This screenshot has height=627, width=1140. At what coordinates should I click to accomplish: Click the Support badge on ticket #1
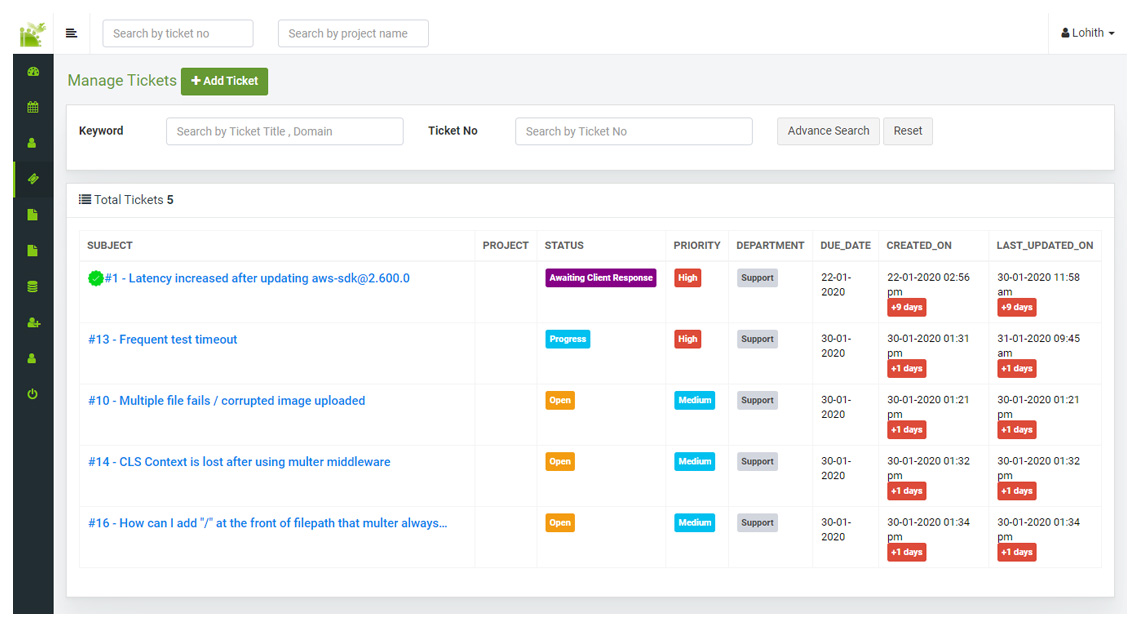pos(757,278)
